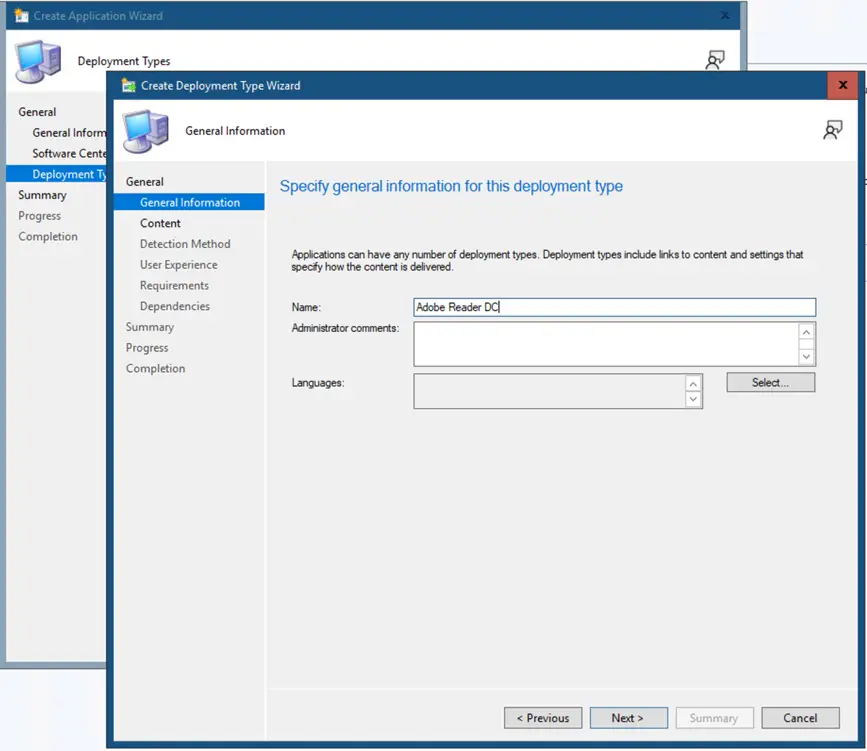This screenshot has height=751, width=867.
Task: Click the Create Deployment Type Wizard title icon
Action: click(x=128, y=86)
